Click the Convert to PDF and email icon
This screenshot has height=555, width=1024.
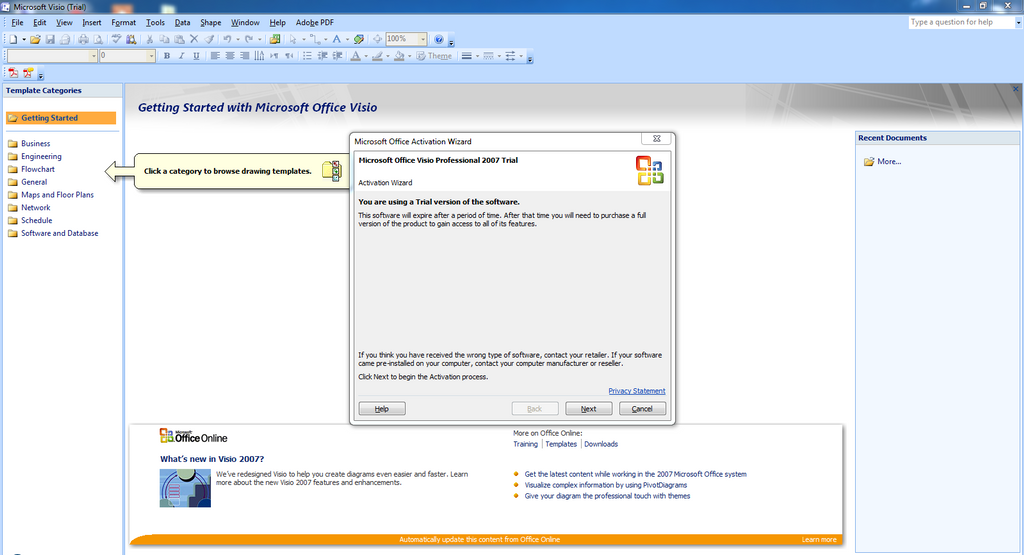[x=28, y=73]
